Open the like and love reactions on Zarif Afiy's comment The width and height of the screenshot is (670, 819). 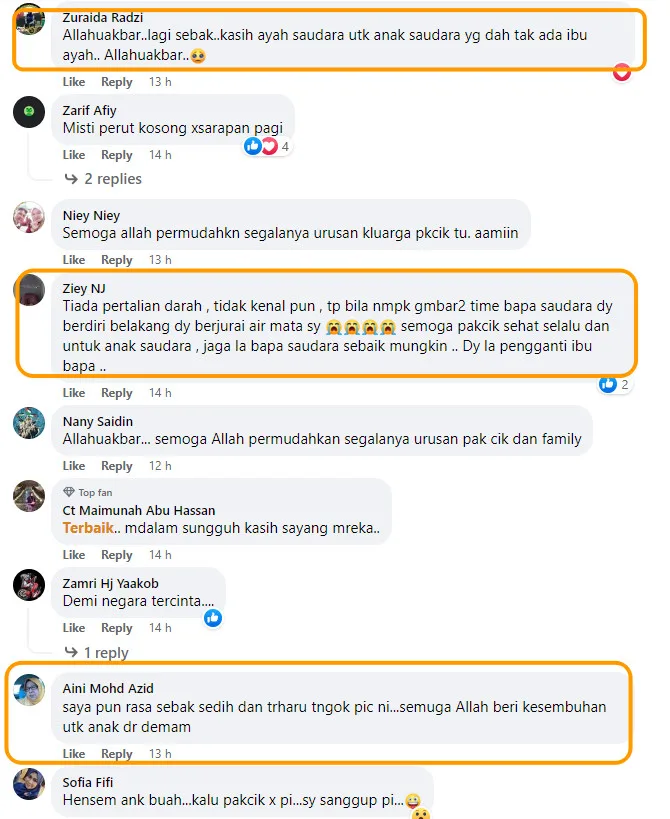point(266,146)
